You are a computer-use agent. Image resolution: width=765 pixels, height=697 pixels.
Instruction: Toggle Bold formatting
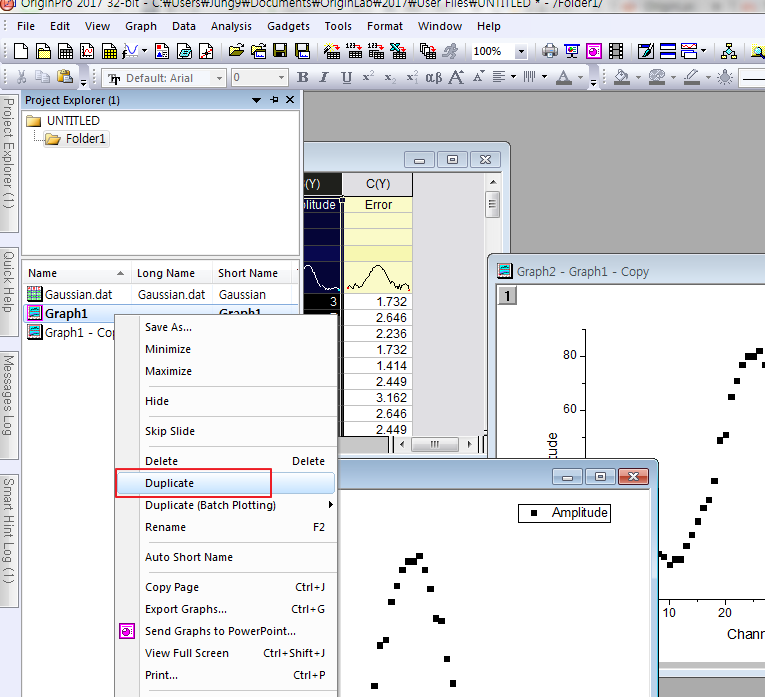pos(302,77)
